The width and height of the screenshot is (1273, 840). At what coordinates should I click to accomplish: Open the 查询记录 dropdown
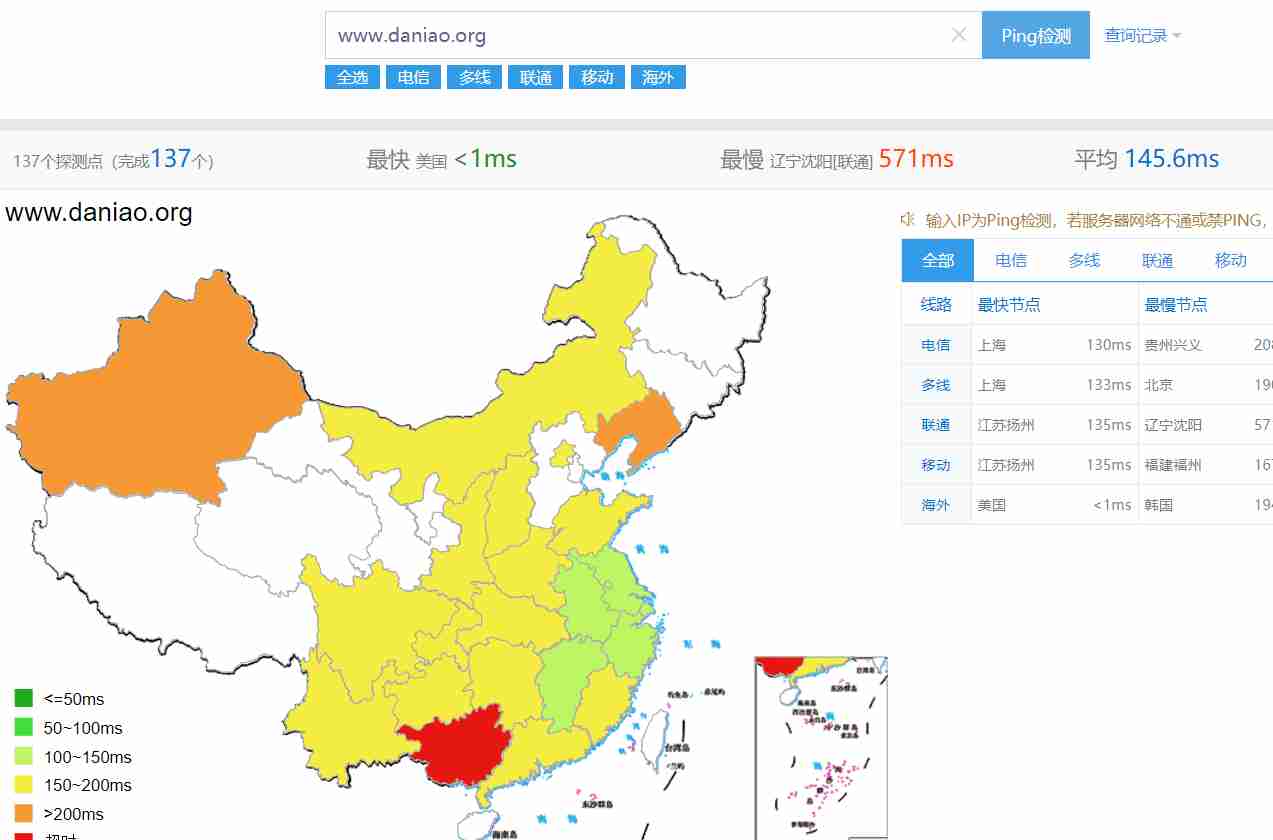(x=1142, y=35)
